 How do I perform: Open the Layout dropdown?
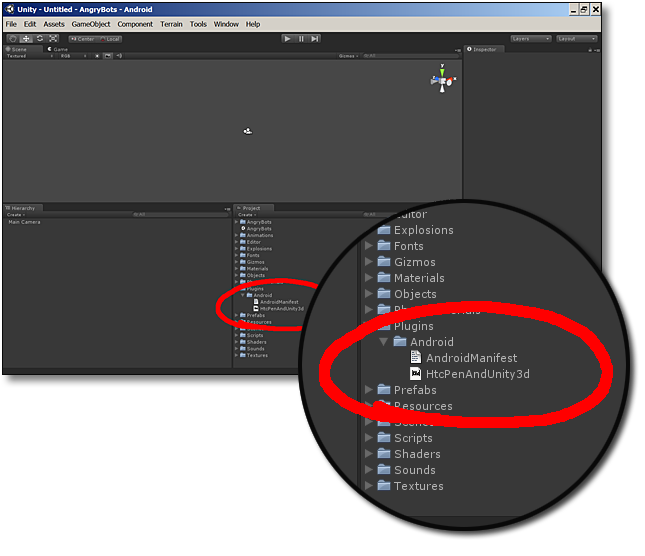tap(576, 39)
